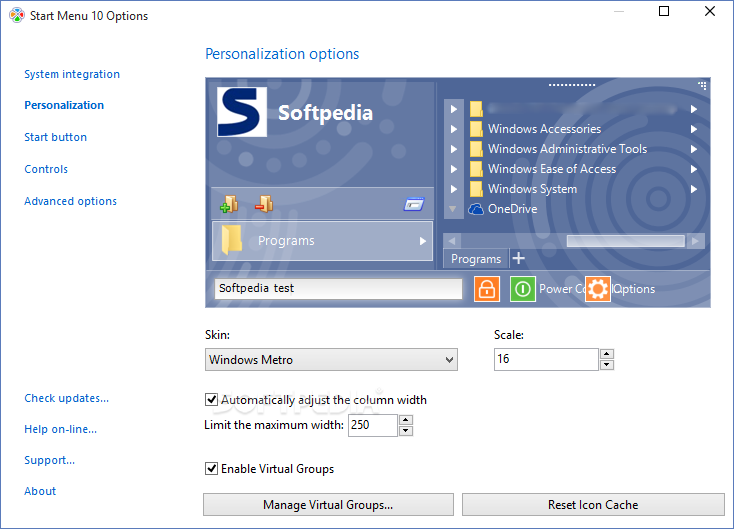734x529 pixels.
Task: Click the blue window icon in preview
Action: click(414, 204)
